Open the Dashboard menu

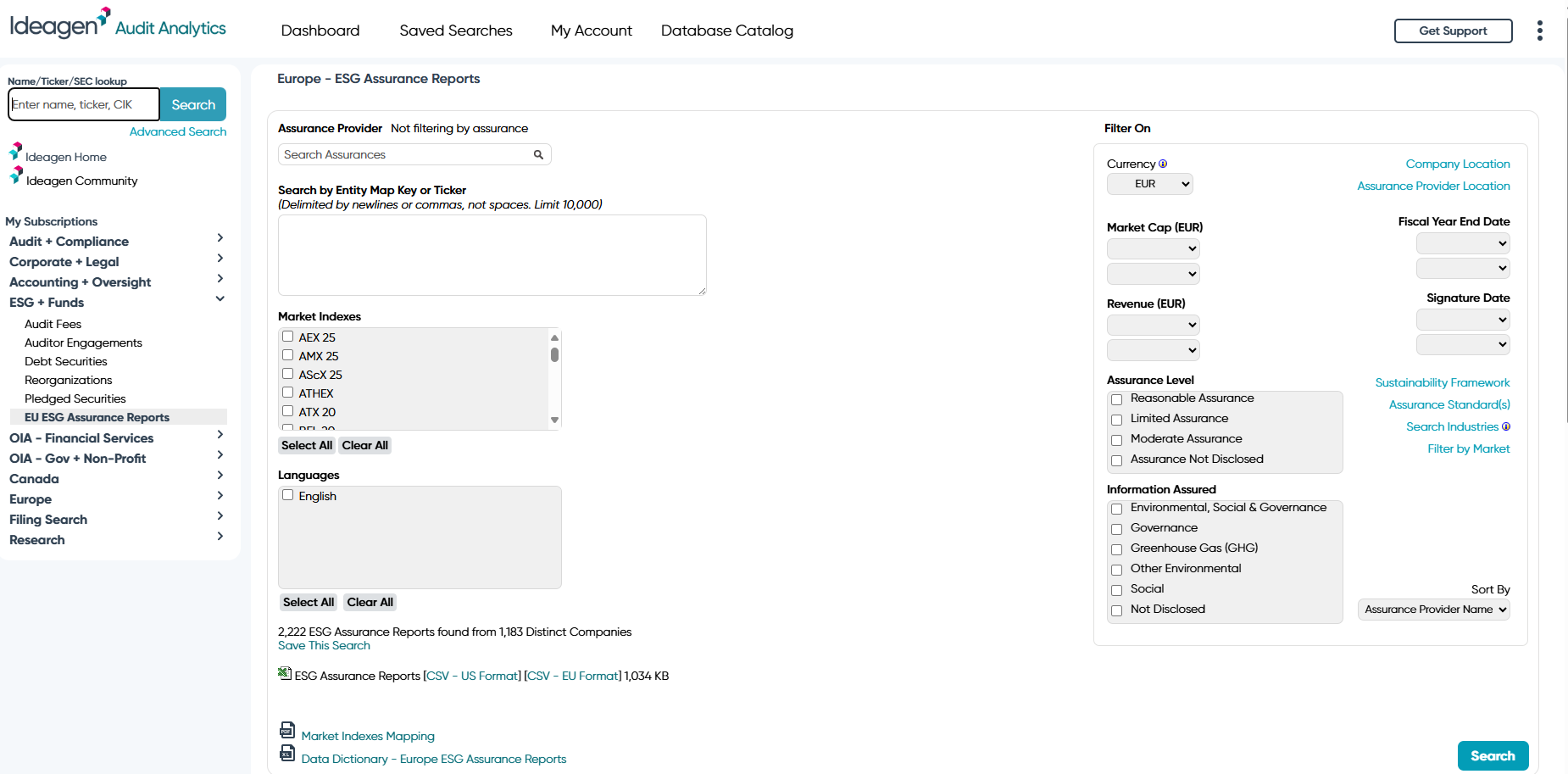coord(320,31)
